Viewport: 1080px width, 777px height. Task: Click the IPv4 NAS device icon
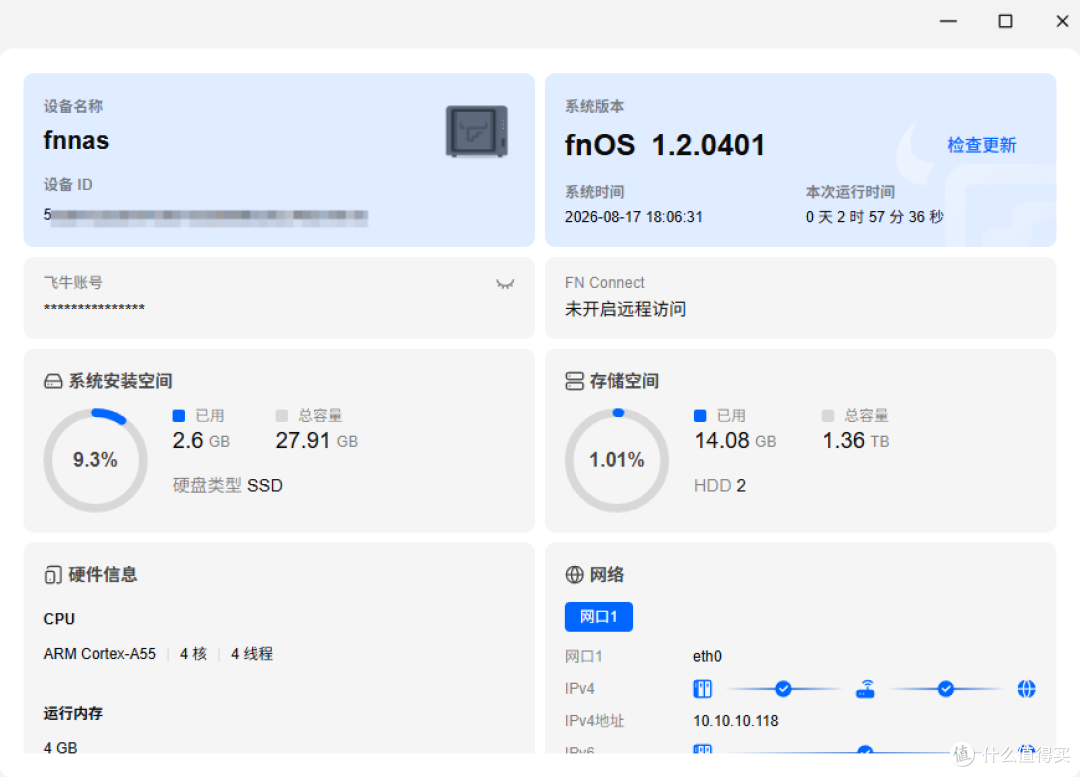pos(703,689)
